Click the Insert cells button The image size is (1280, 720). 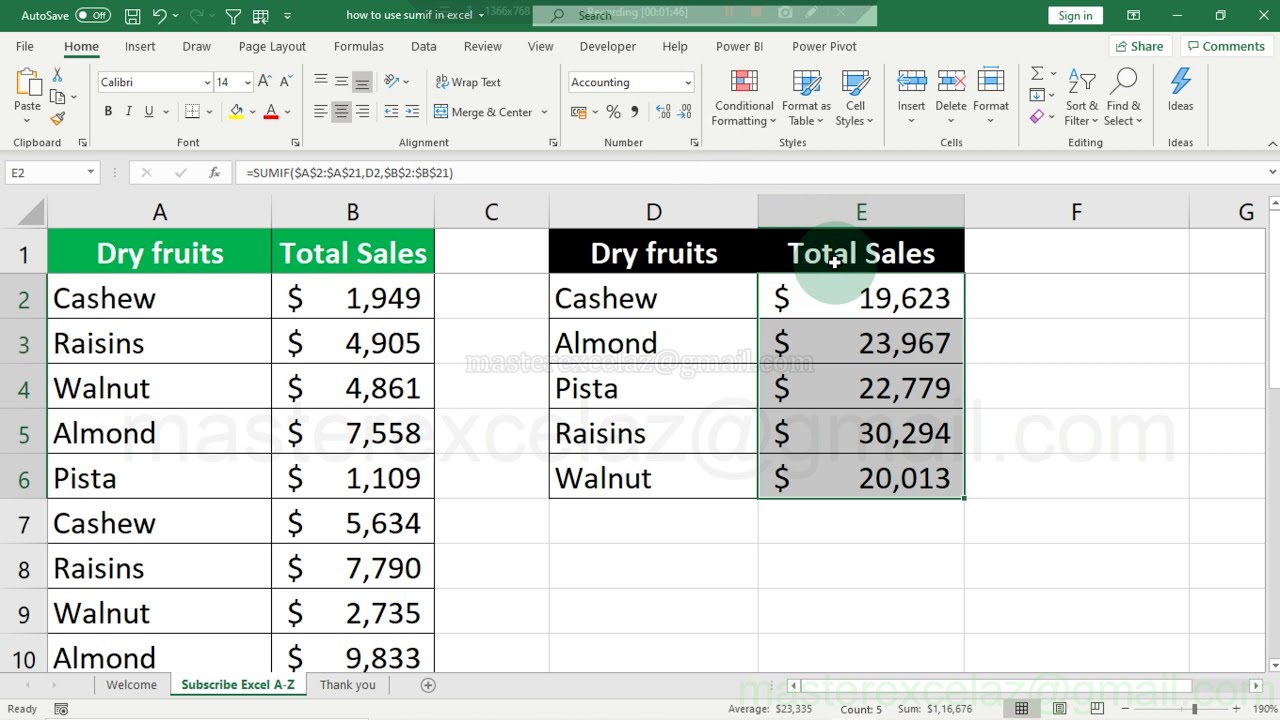[911, 98]
